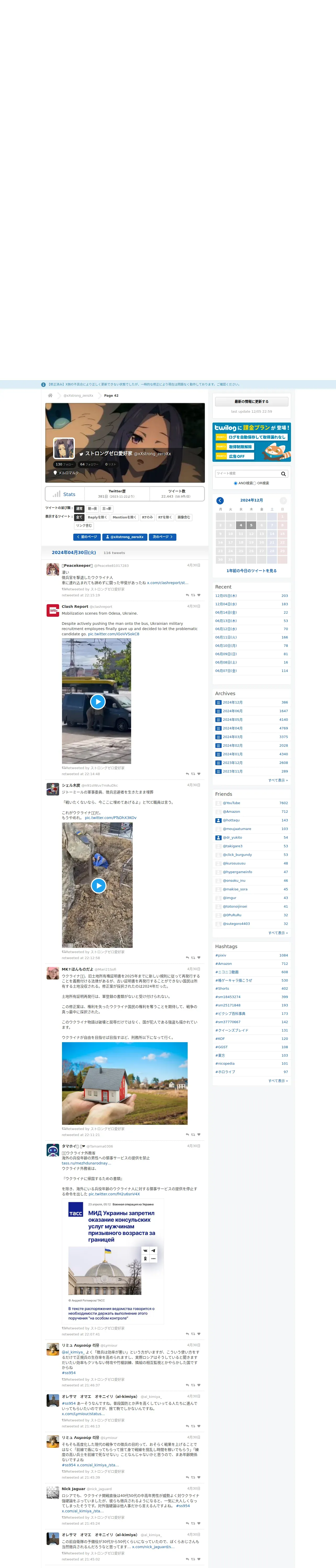Select calendar day 5

coord(251,525)
